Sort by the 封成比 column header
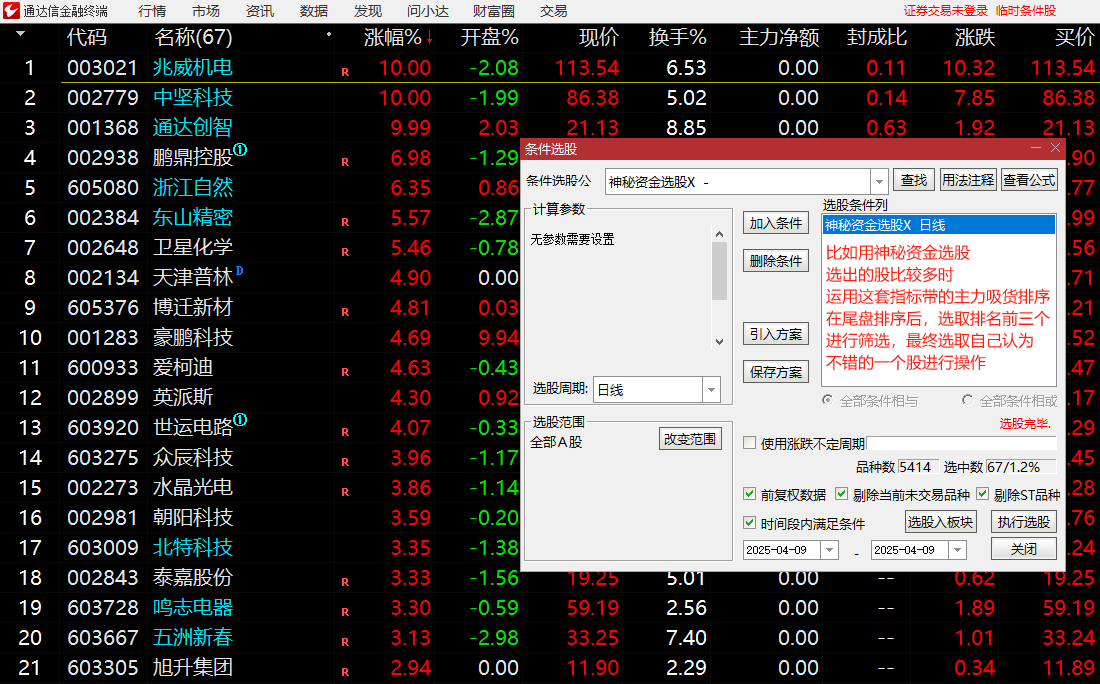Viewport: 1100px width, 684px height. [x=877, y=37]
